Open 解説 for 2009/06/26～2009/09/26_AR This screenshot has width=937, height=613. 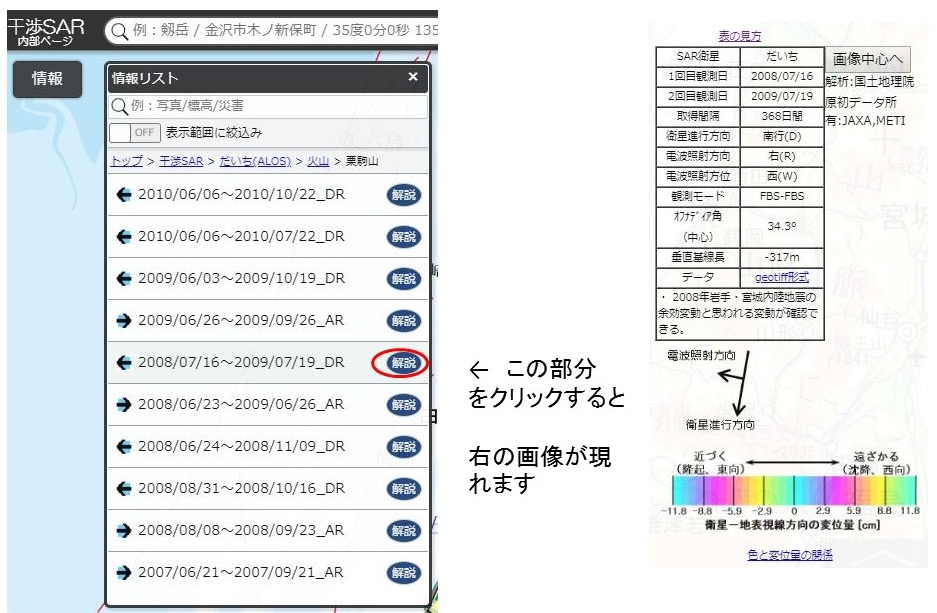[x=403, y=321]
